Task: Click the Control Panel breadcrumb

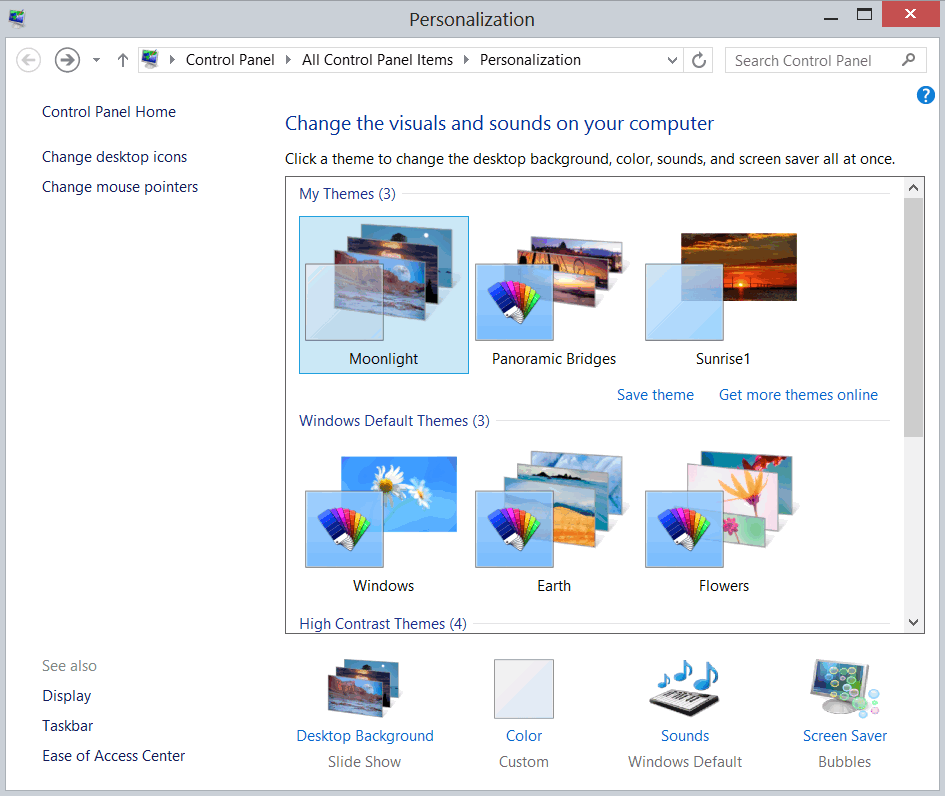Action: click(x=230, y=60)
